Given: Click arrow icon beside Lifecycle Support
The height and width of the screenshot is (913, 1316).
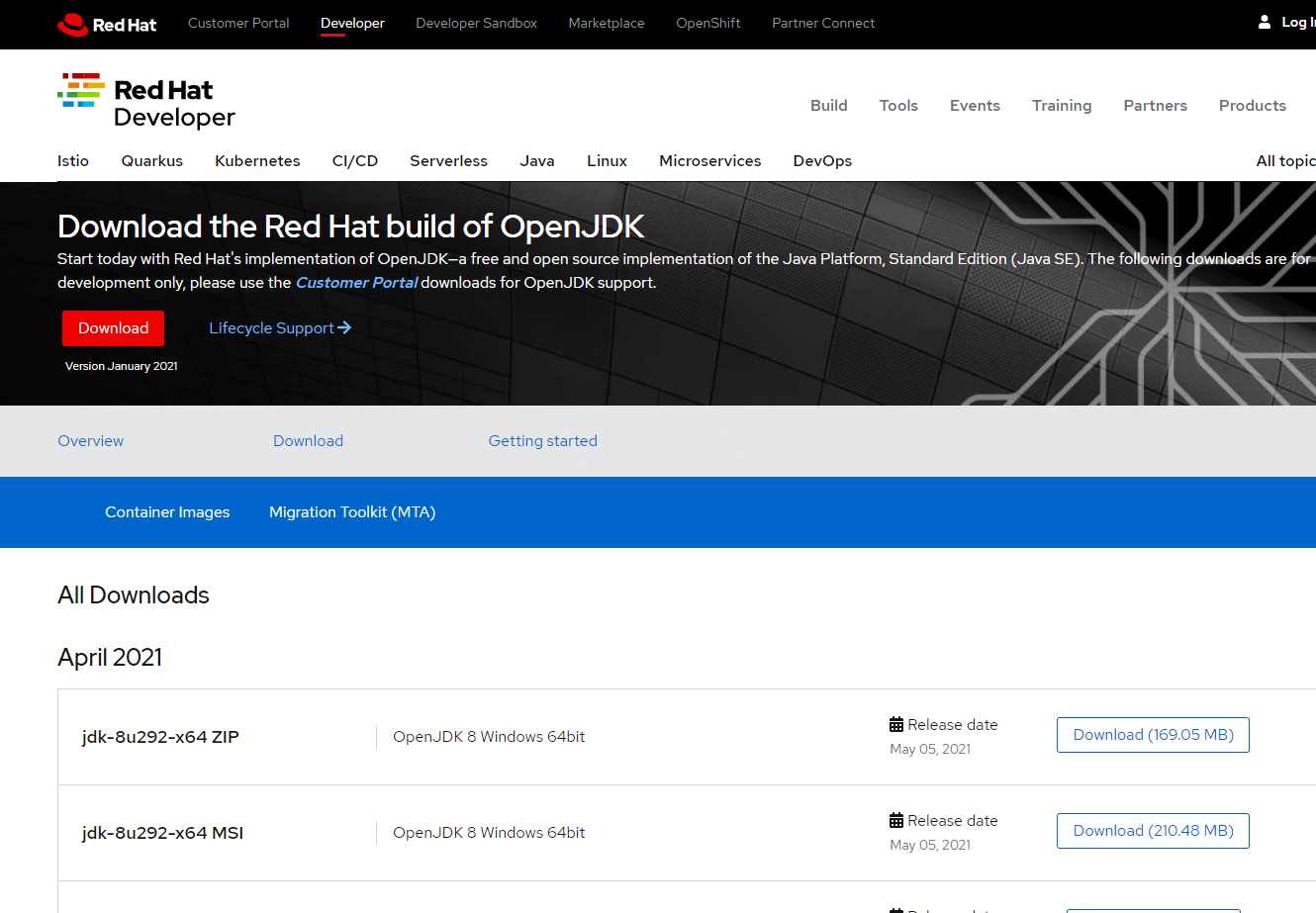Looking at the screenshot, I should 344,327.
